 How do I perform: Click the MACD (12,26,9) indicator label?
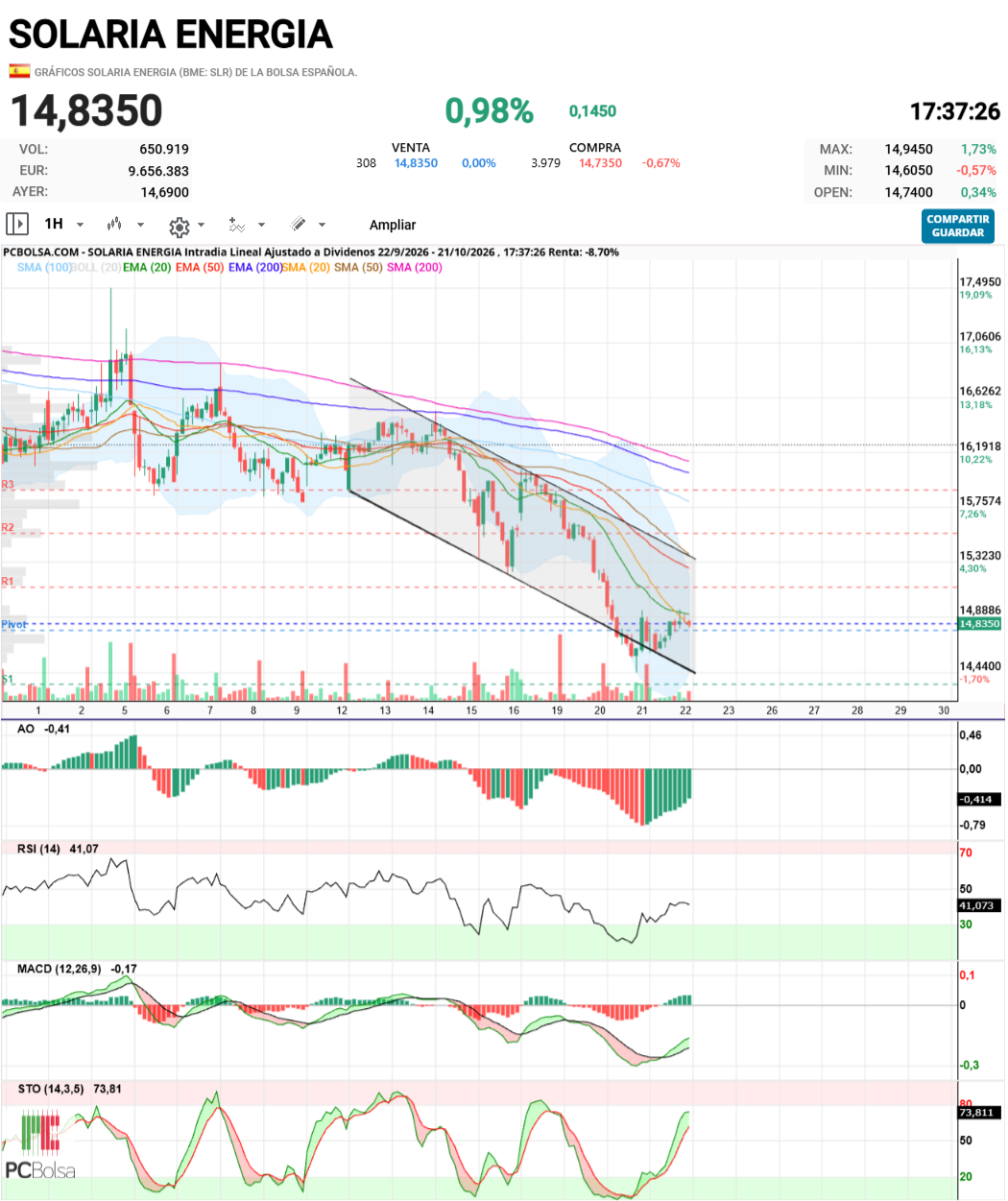click(x=60, y=969)
